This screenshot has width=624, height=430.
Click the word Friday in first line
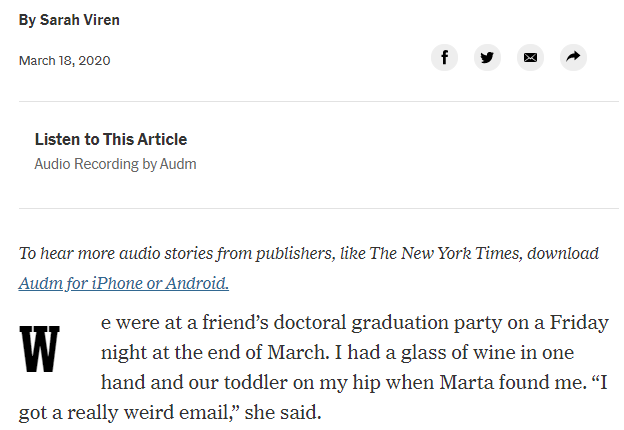[x=579, y=323]
